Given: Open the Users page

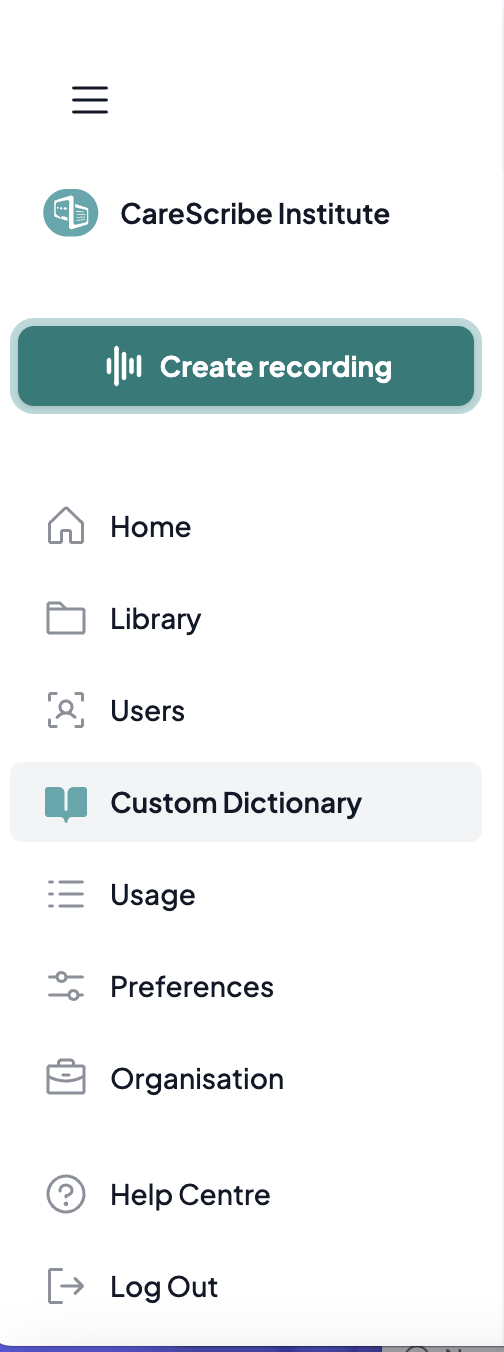Looking at the screenshot, I should (246, 710).
